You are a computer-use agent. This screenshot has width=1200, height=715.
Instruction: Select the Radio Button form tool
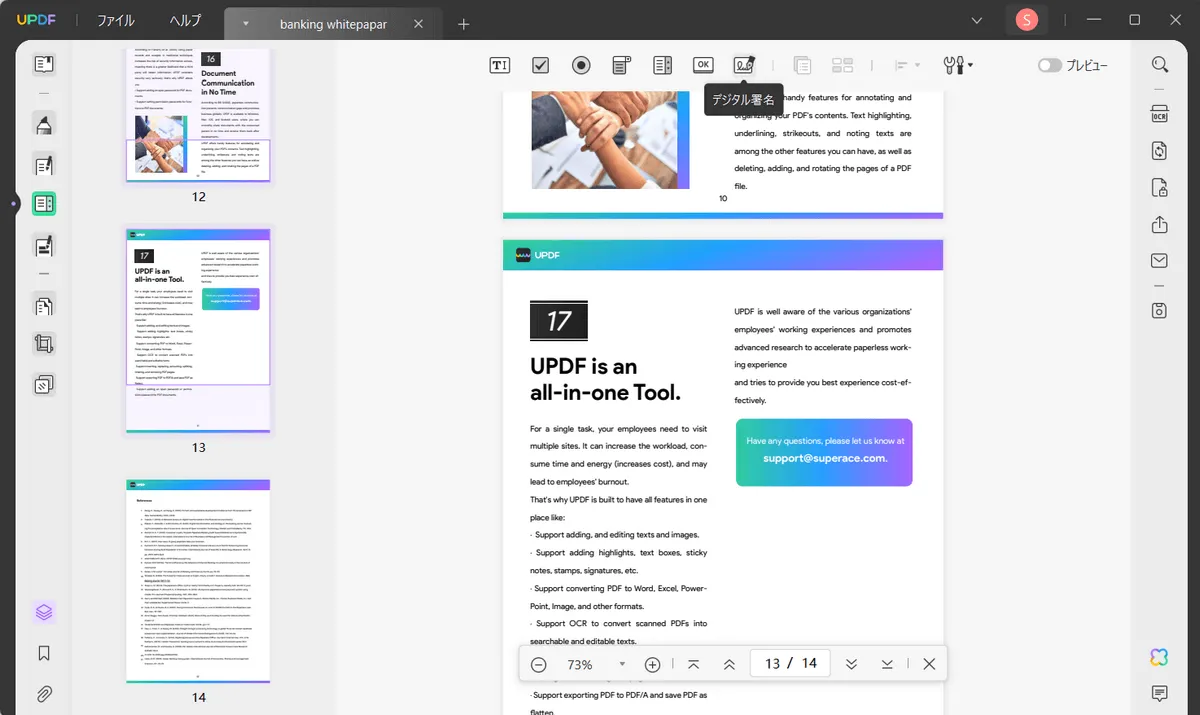581,65
